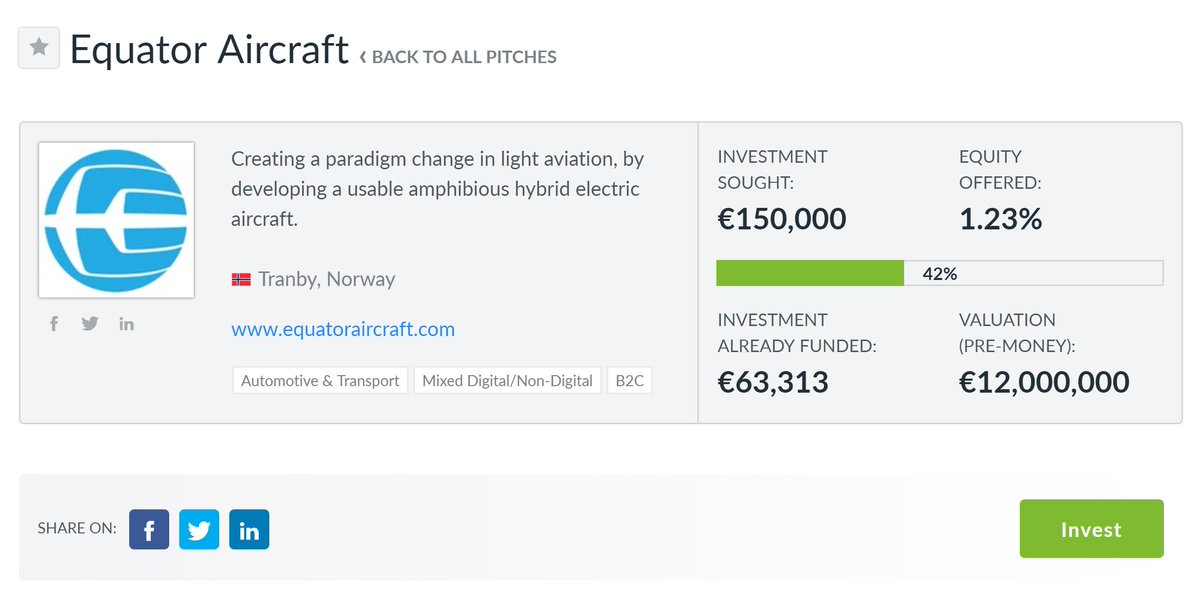The height and width of the screenshot is (589, 1200).
Task: Click the €150,000 investment sought amount
Action: (782, 218)
